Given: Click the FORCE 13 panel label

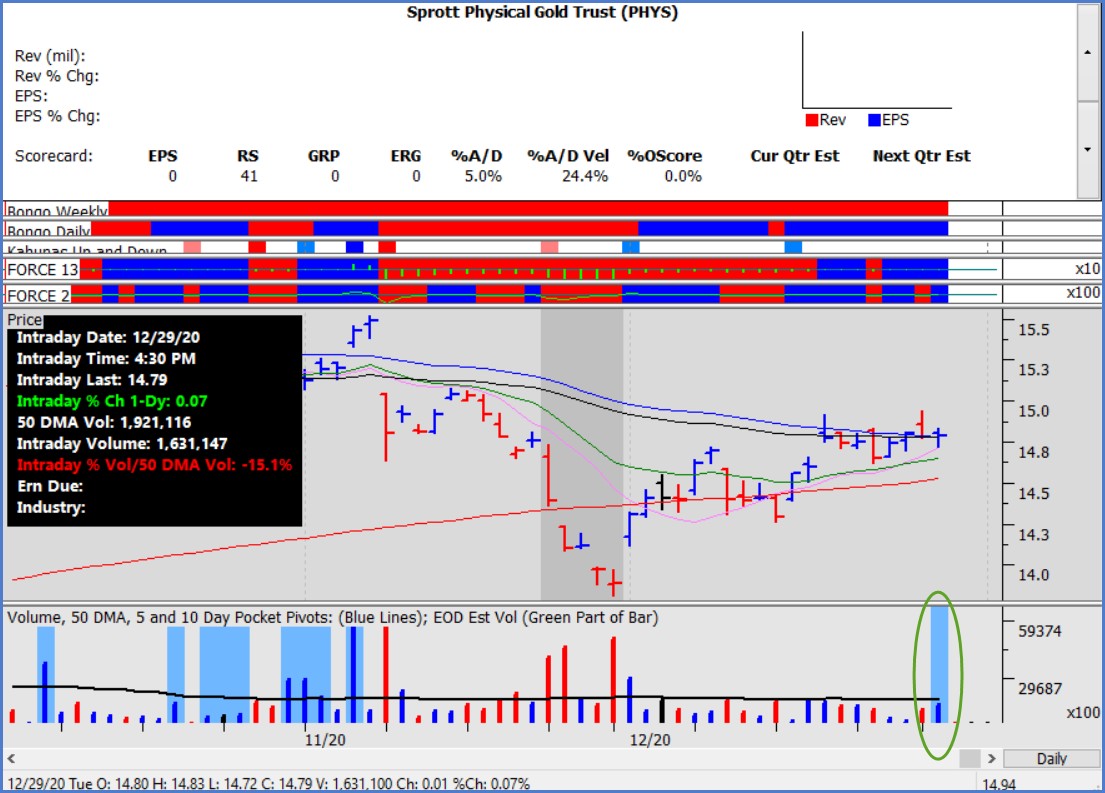Looking at the screenshot, I should [41, 269].
